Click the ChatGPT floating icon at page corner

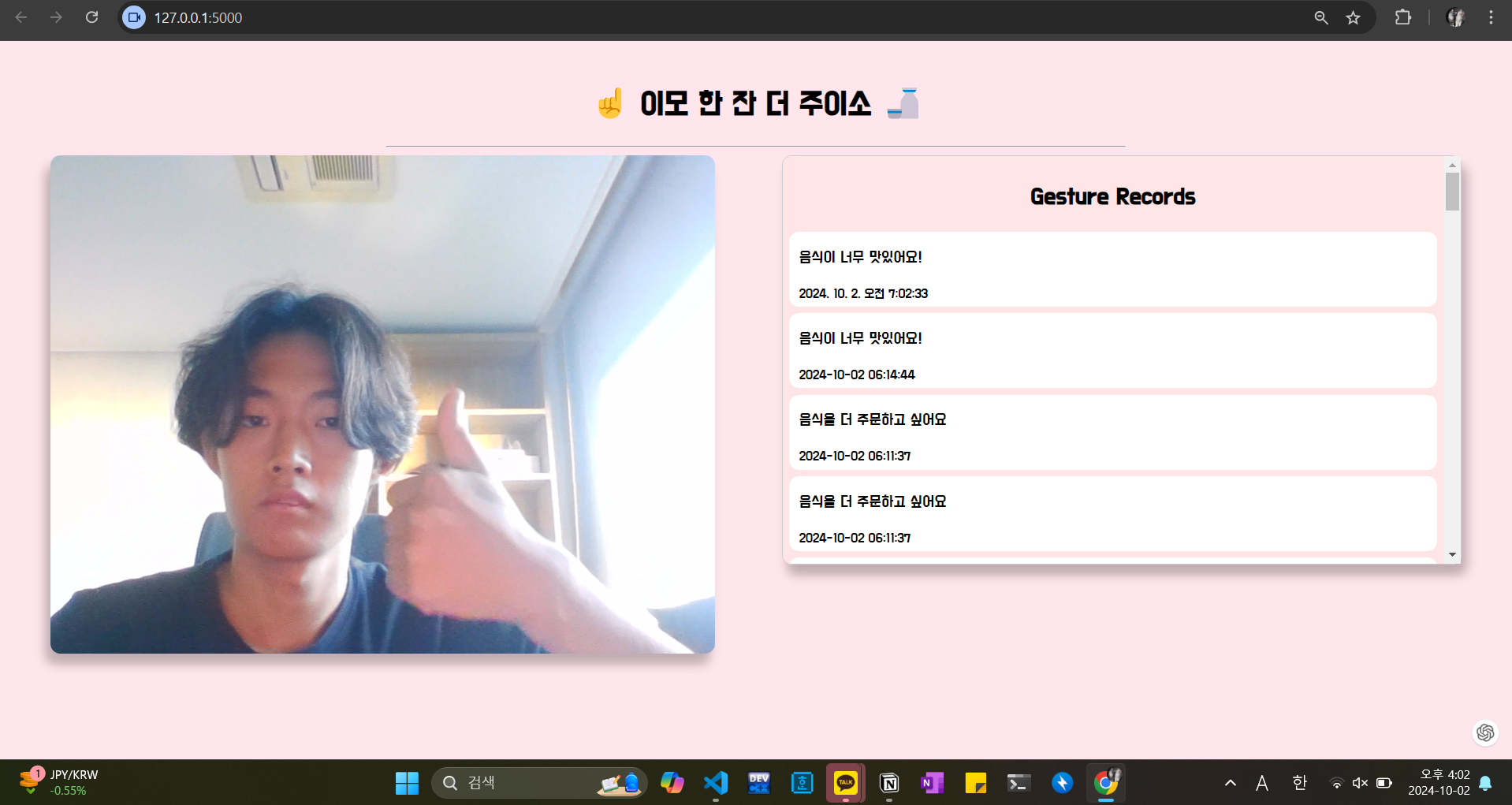coord(1485,732)
